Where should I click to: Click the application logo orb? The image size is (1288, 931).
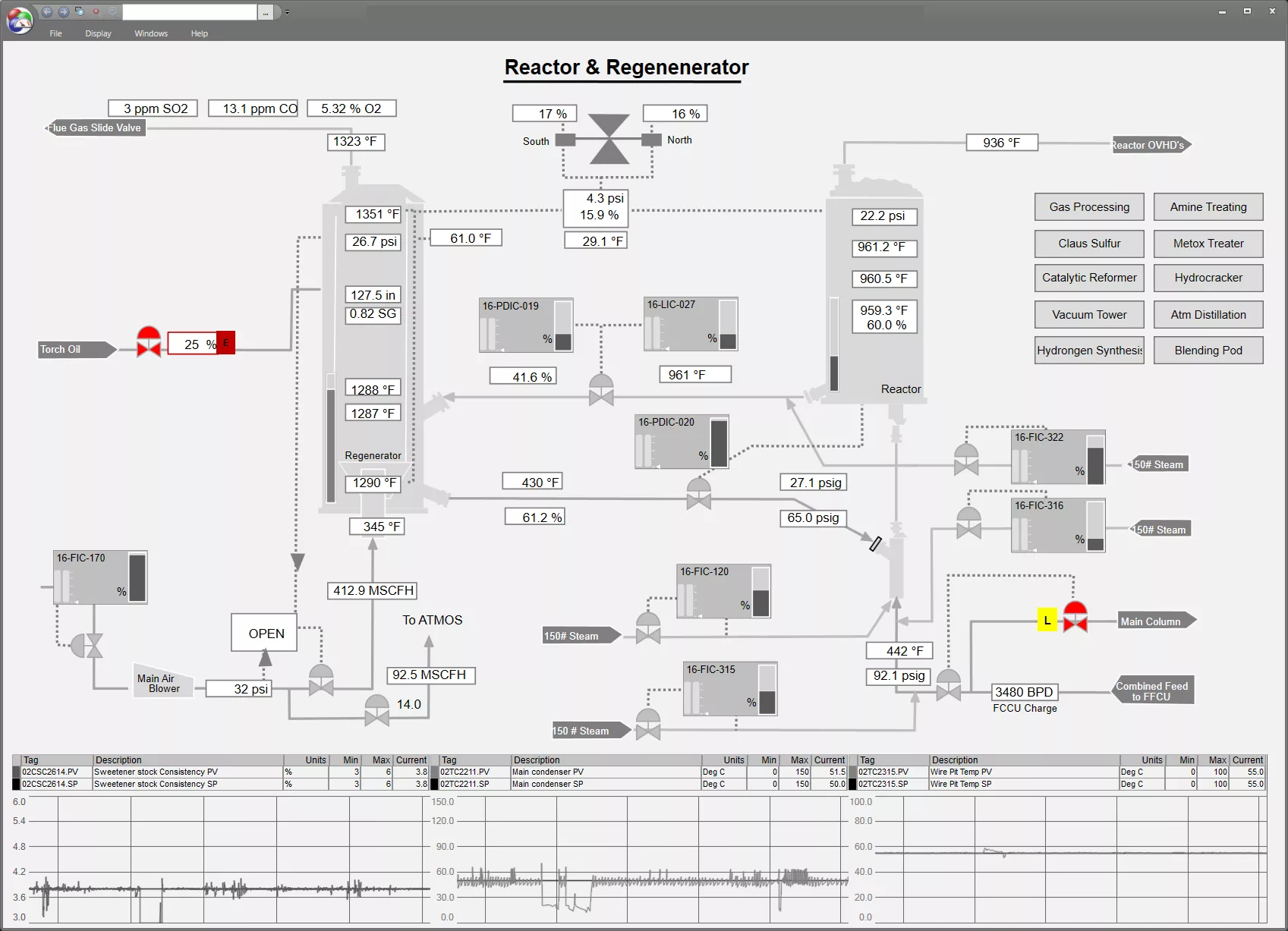20,21
